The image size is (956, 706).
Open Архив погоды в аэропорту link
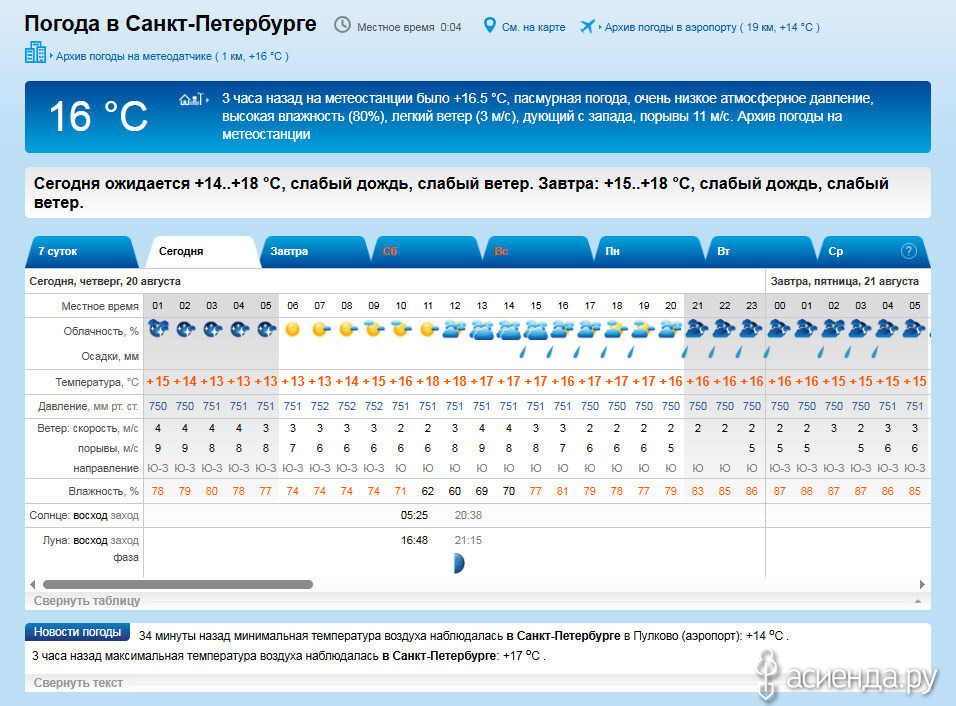pyautogui.click(x=712, y=27)
